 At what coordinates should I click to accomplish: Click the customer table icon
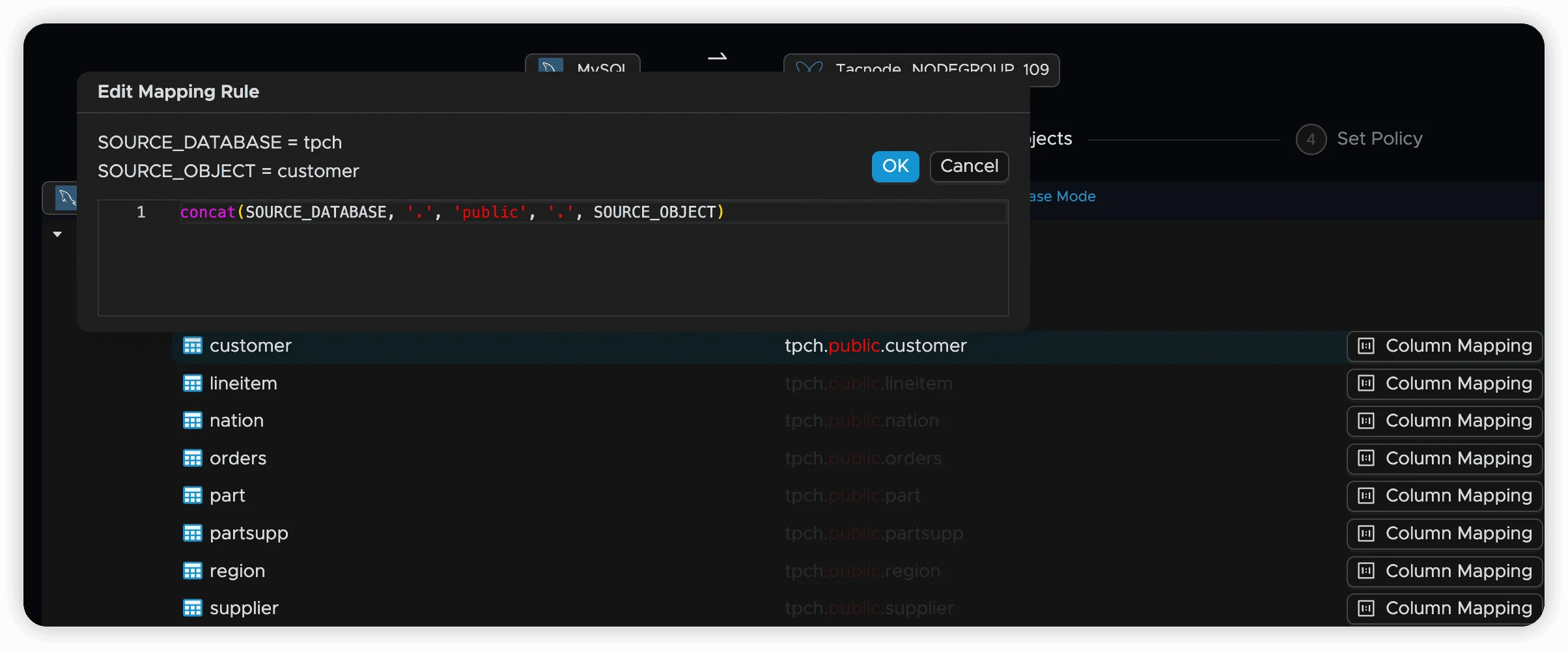pos(192,346)
